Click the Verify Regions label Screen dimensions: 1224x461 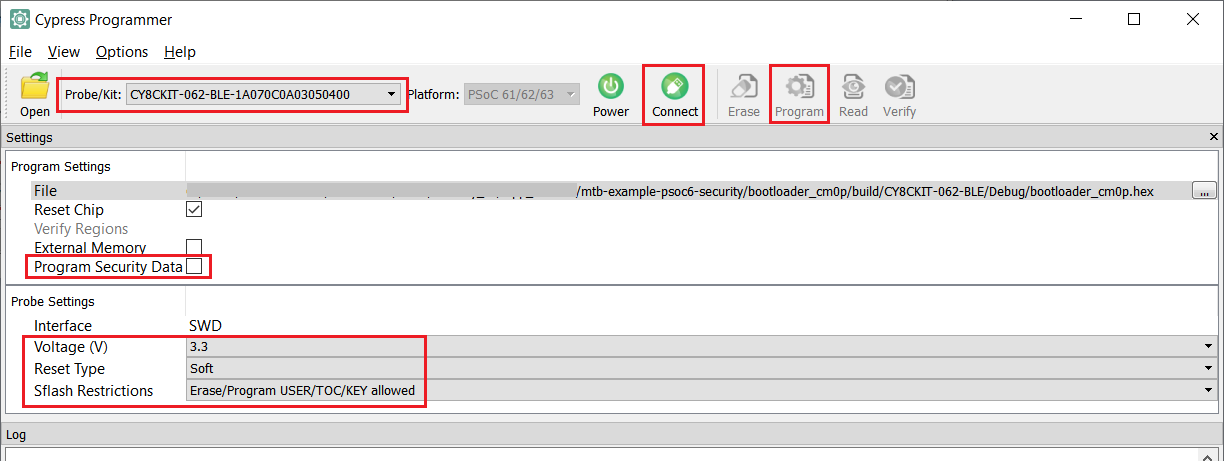tap(81, 229)
